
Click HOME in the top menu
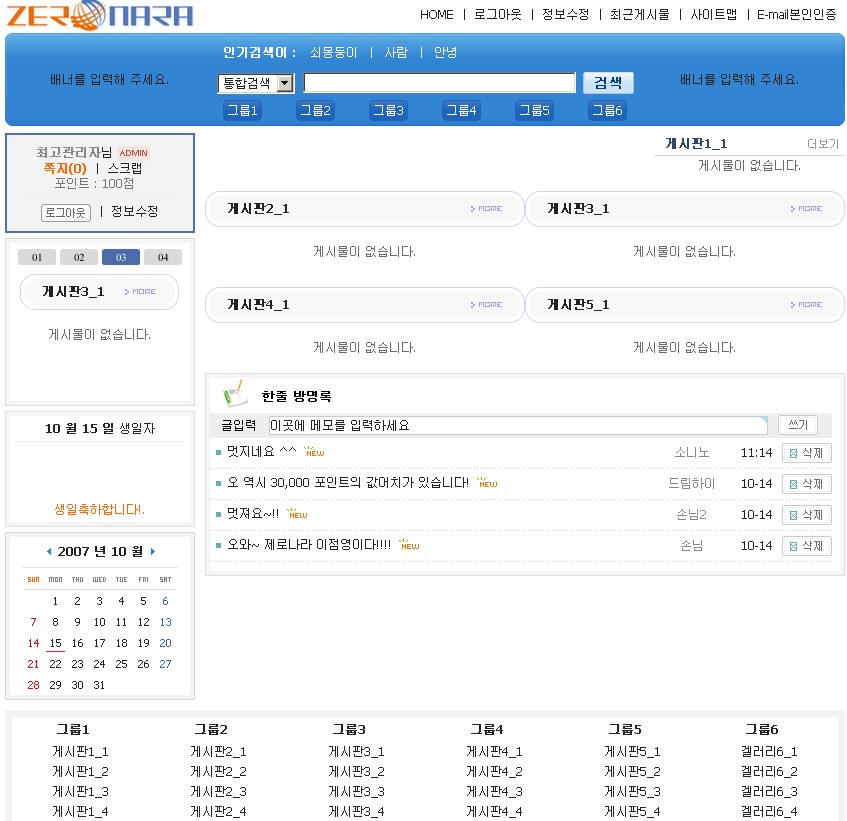click(436, 15)
